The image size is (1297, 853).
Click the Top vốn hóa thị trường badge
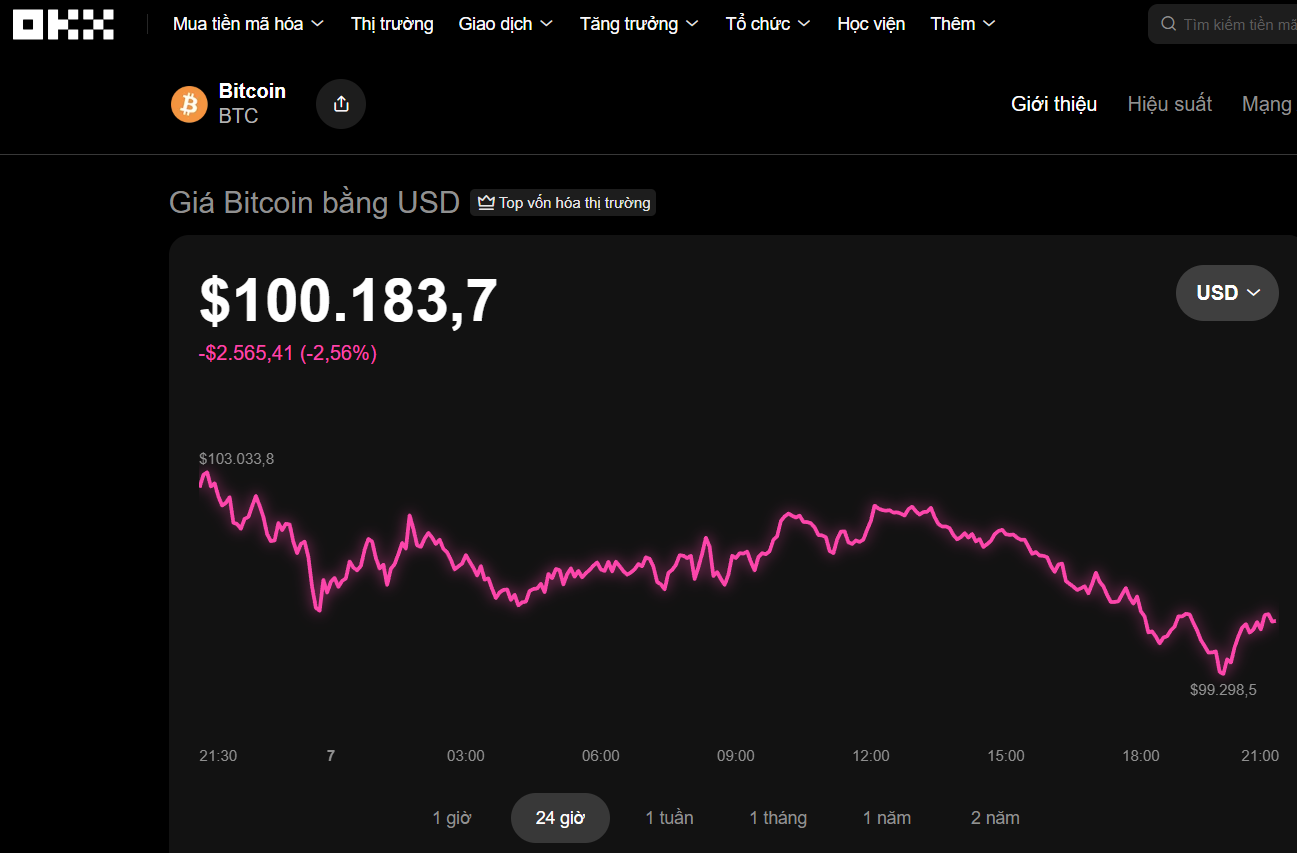[x=563, y=203]
